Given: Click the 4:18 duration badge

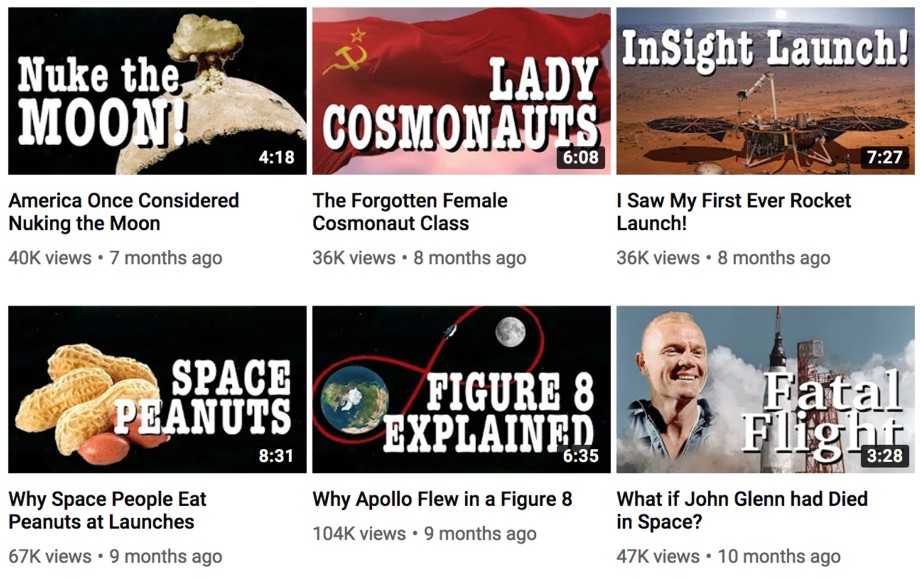Looking at the screenshot, I should coord(276,157).
